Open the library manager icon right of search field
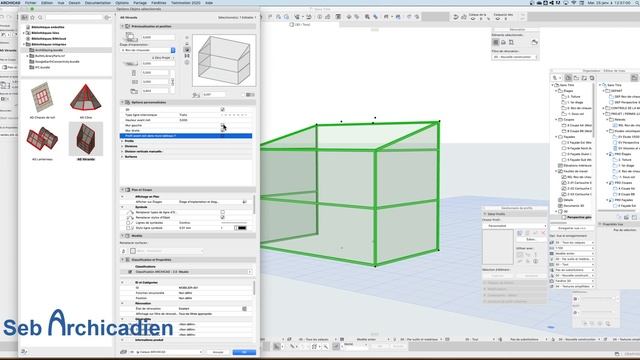This screenshot has height=360, width=640. tap(107, 18)
